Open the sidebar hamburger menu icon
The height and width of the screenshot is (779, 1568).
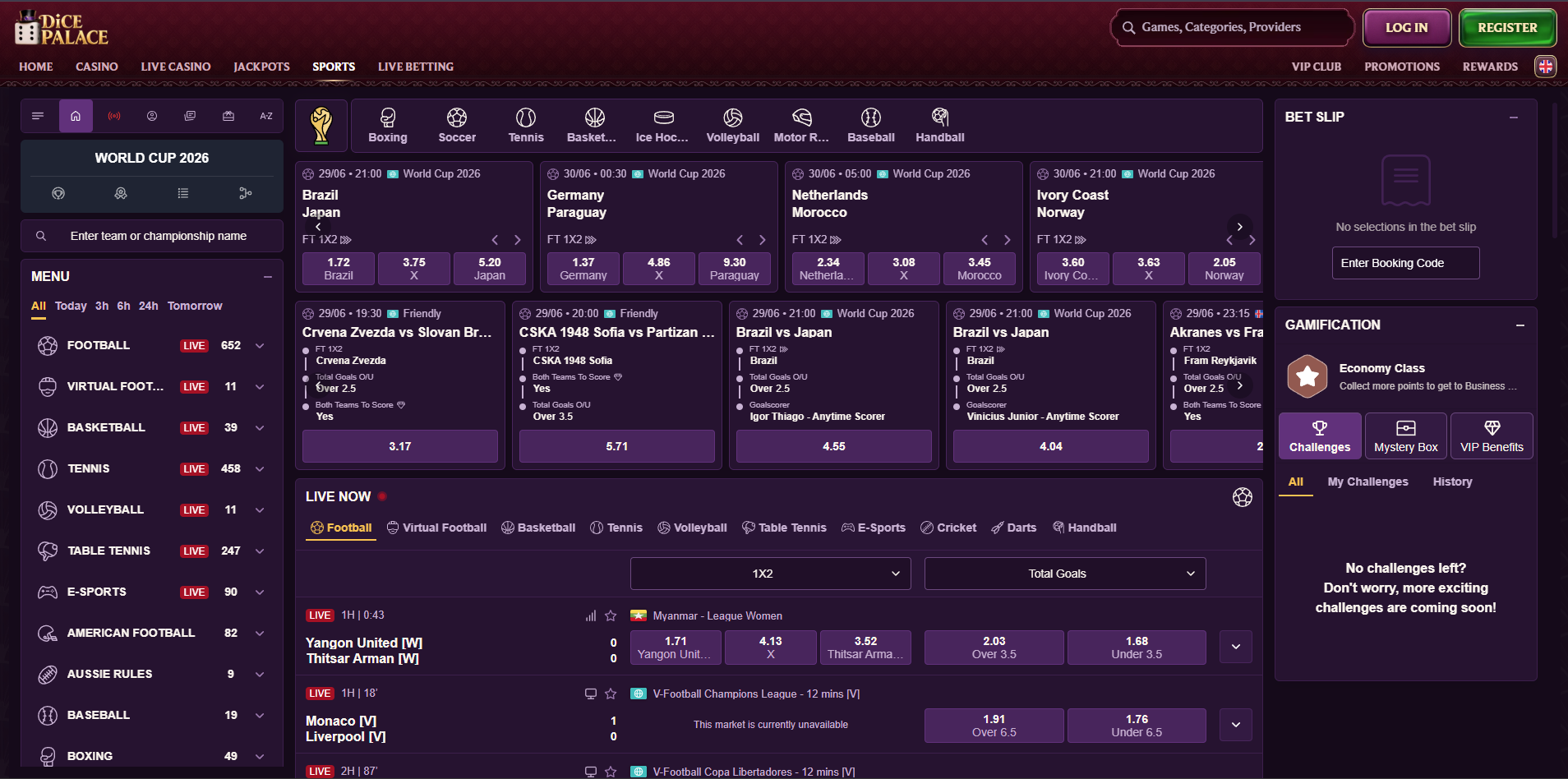click(38, 116)
